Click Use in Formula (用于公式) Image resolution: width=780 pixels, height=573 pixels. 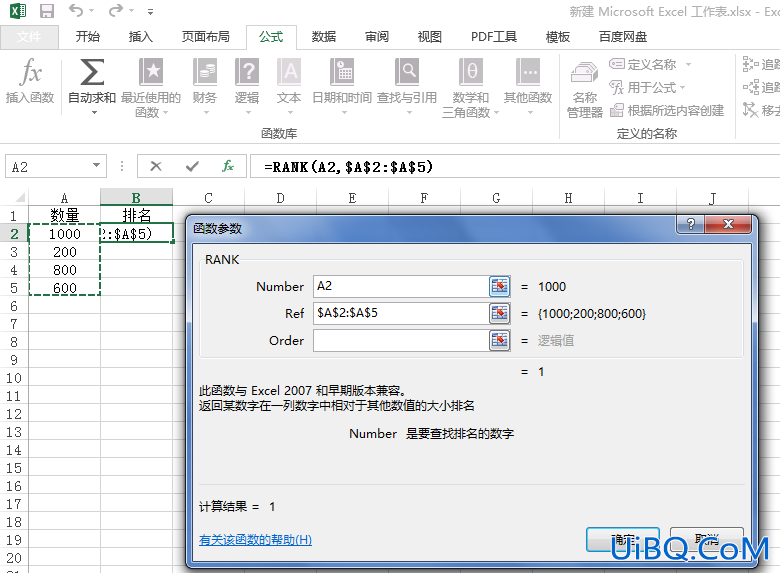(x=643, y=88)
